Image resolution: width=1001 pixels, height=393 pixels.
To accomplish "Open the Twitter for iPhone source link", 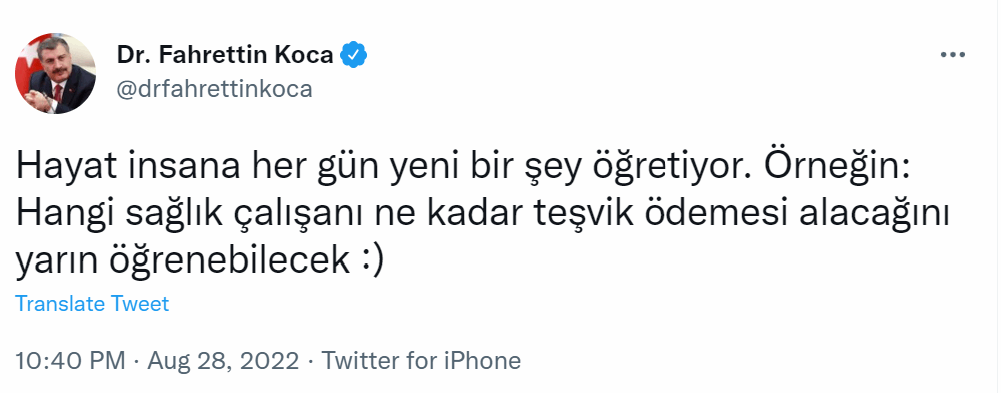I will (x=421, y=361).
